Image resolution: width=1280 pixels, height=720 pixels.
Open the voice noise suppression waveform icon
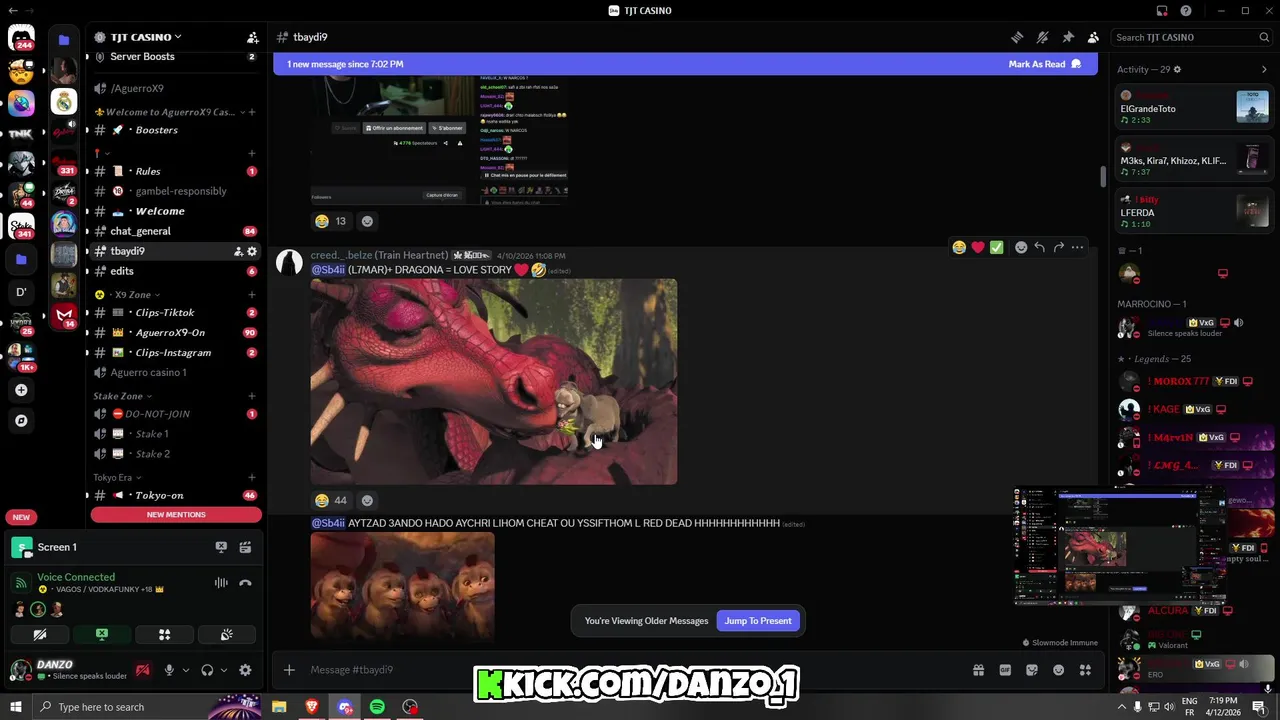(x=221, y=583)
